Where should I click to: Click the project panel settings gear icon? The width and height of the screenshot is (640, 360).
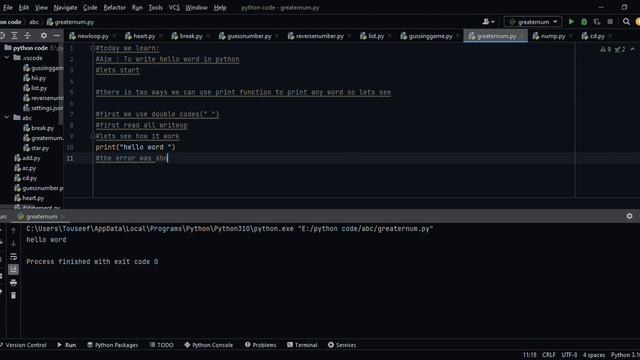coord(44,36)
